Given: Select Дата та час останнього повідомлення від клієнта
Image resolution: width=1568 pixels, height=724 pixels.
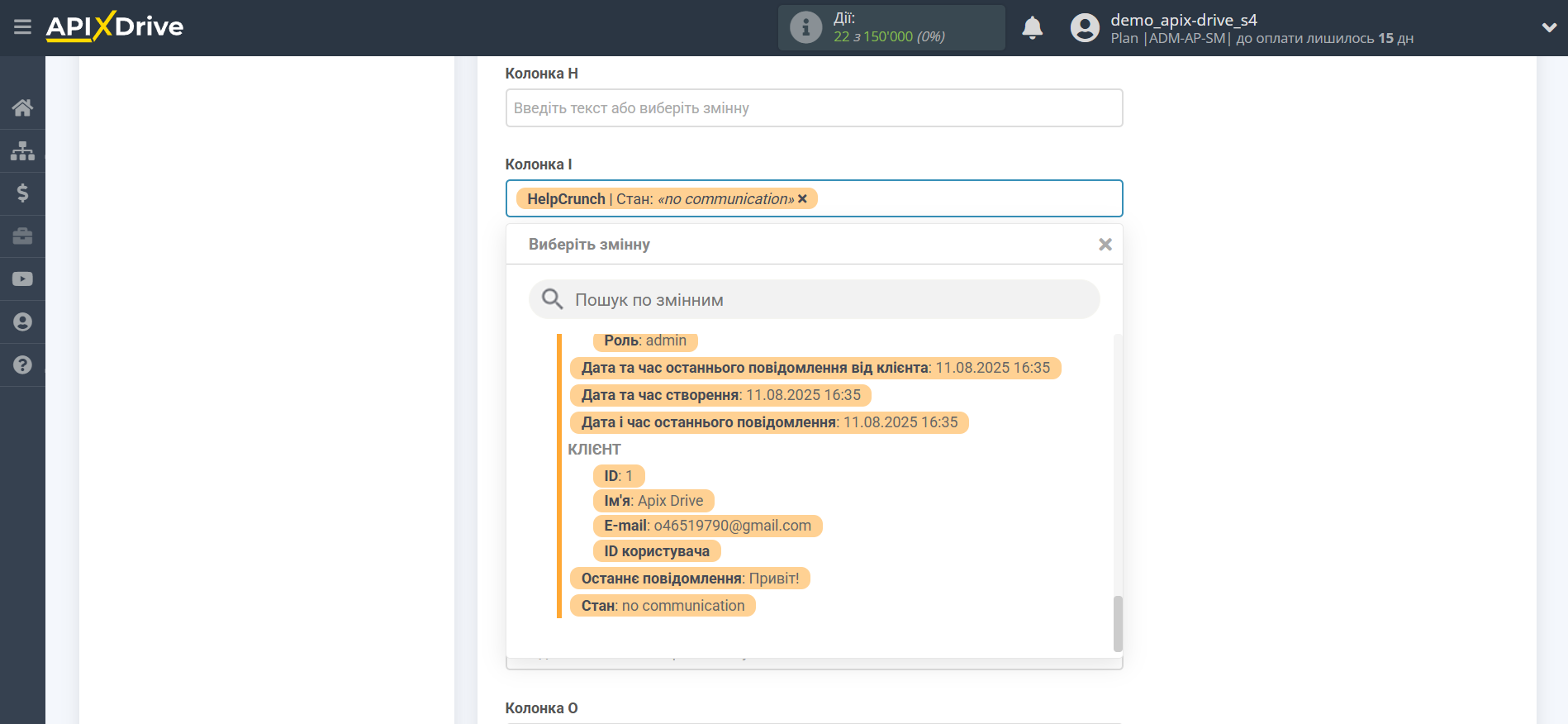Looking at the screenshot, I should click(x=815, y=368).
